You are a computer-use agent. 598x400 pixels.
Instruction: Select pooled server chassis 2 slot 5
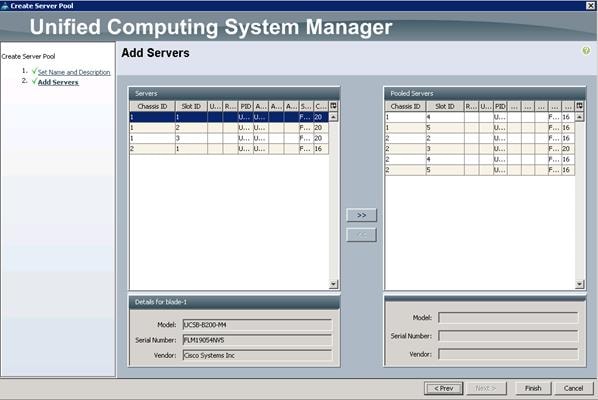coord(480,170)
